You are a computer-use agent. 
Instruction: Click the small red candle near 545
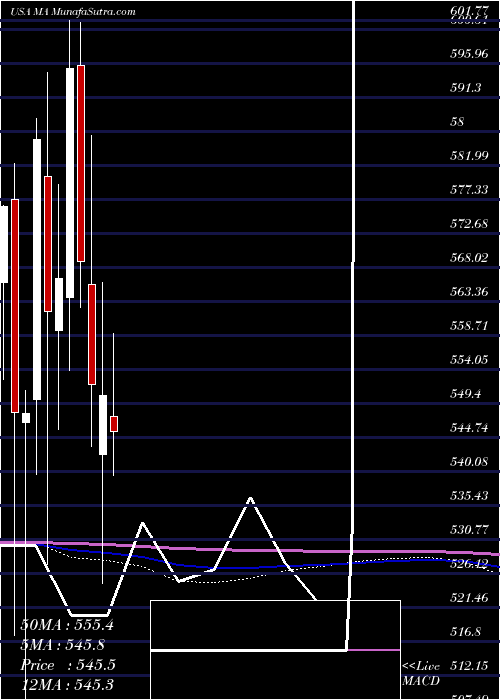pos(114,424)
